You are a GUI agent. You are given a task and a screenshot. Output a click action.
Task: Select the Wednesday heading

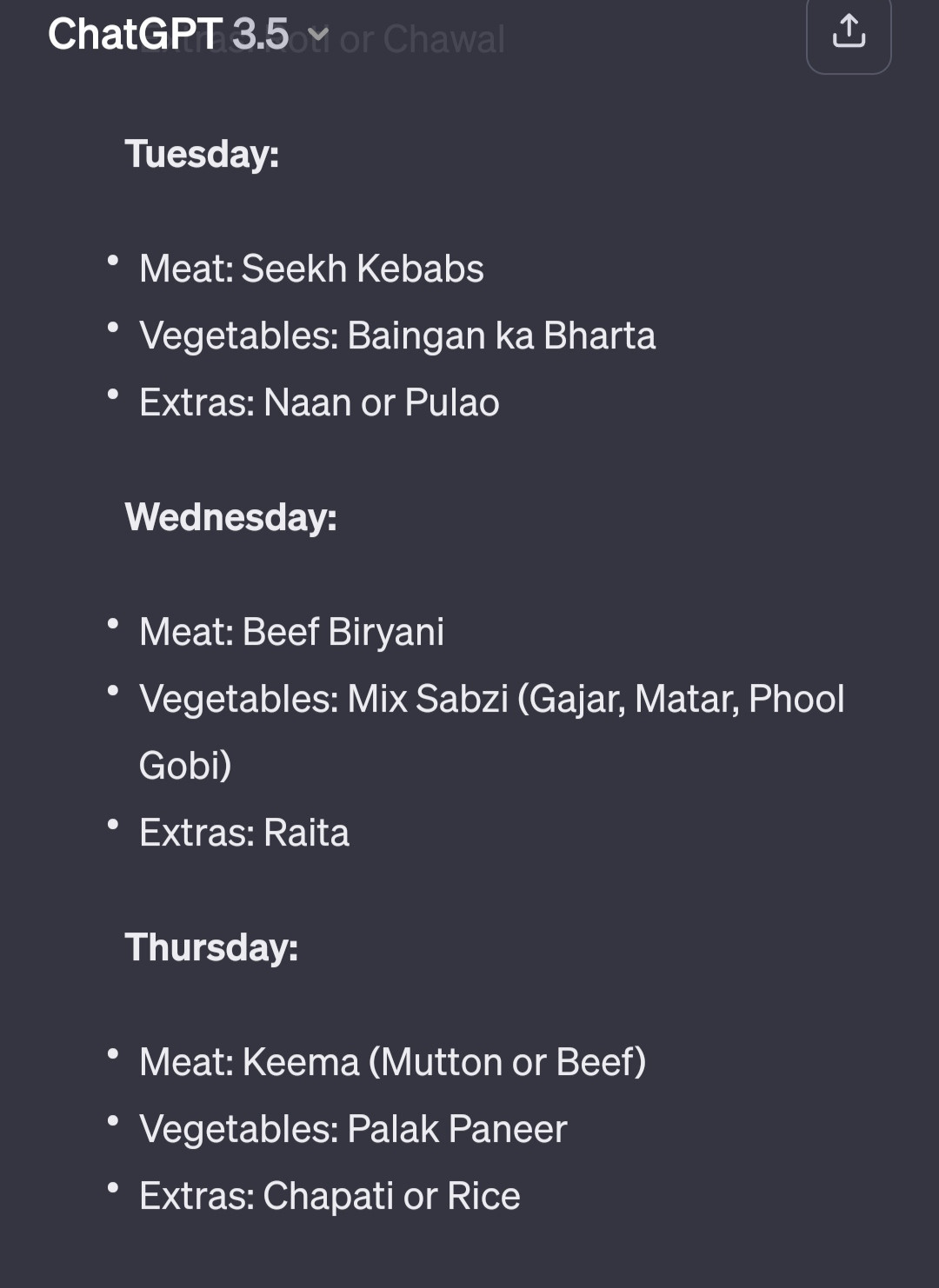(x=230, y=517)
